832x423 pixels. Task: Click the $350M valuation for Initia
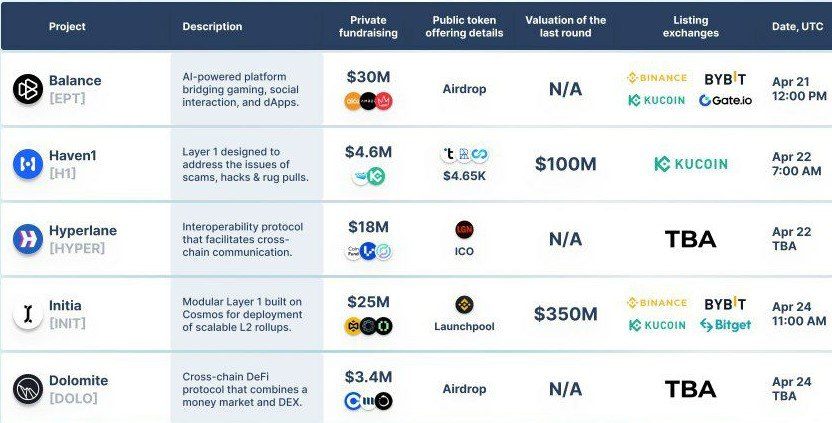(565, 314)
